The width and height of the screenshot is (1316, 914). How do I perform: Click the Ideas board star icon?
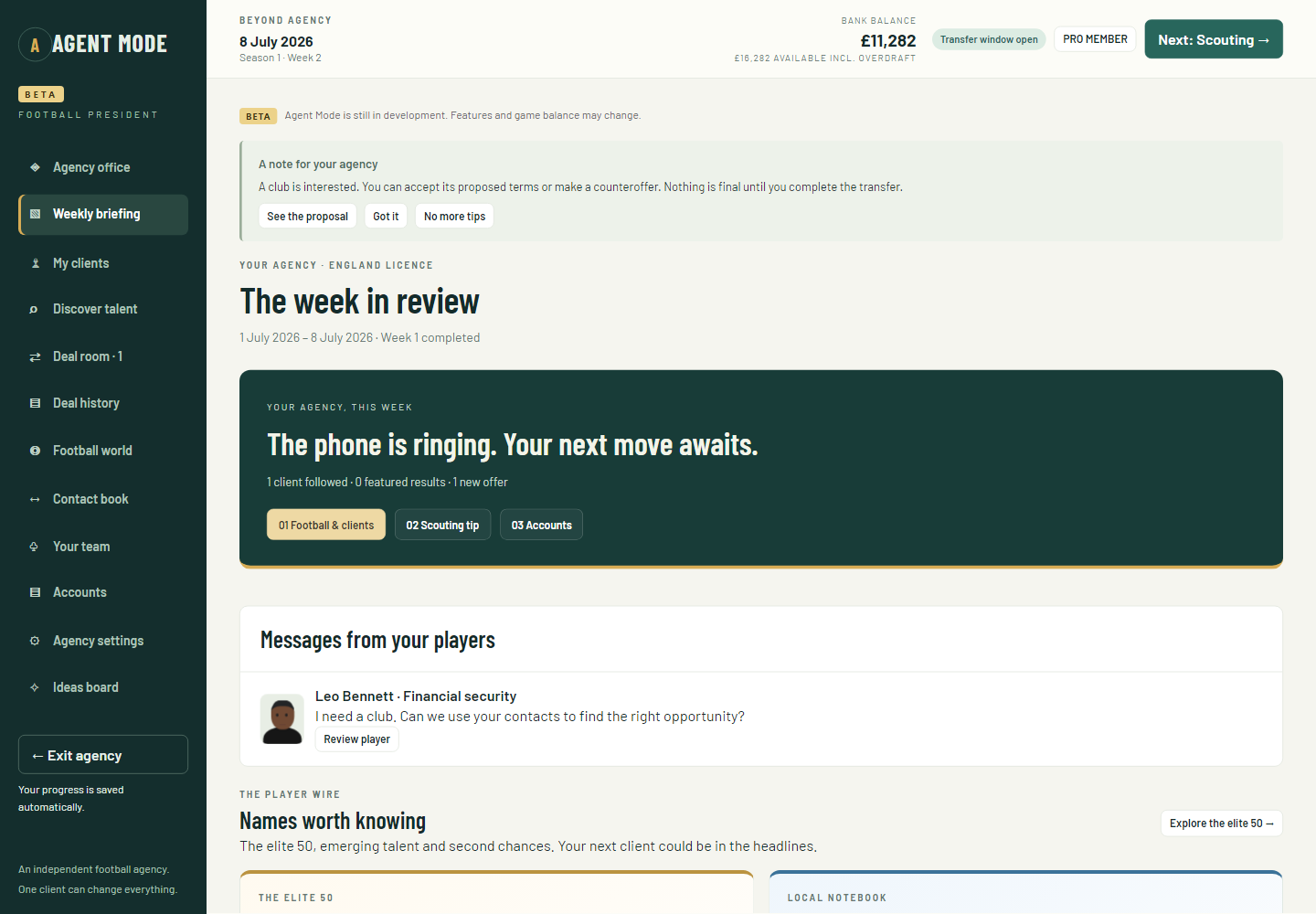(x=35, y=687)
